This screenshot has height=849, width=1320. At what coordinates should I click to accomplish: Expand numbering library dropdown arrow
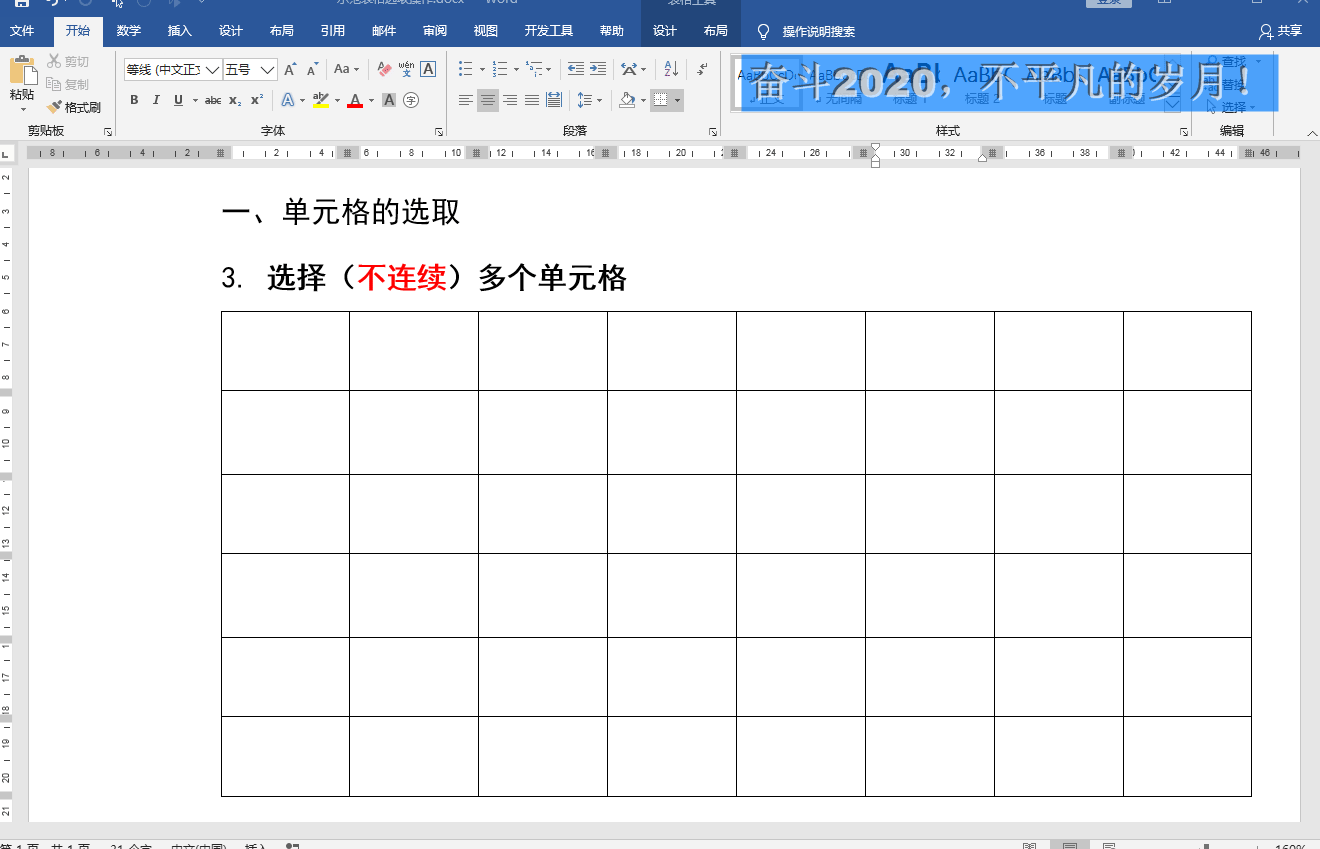pyautogui.click(x=516, y=70)
